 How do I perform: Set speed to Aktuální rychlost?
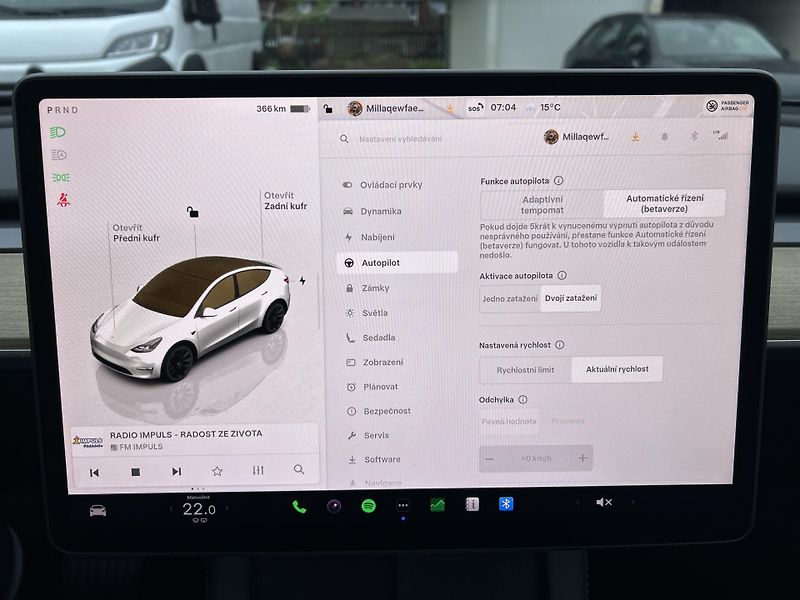click(617, 369)
